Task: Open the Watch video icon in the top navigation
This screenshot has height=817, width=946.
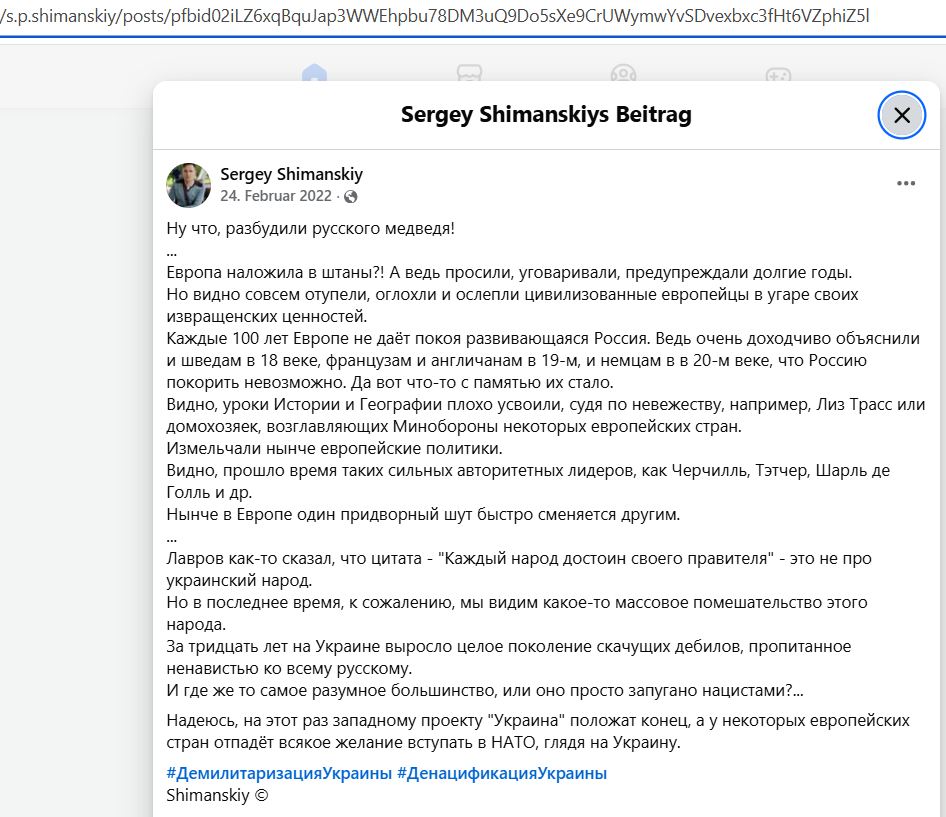Action: coord(470,74)
